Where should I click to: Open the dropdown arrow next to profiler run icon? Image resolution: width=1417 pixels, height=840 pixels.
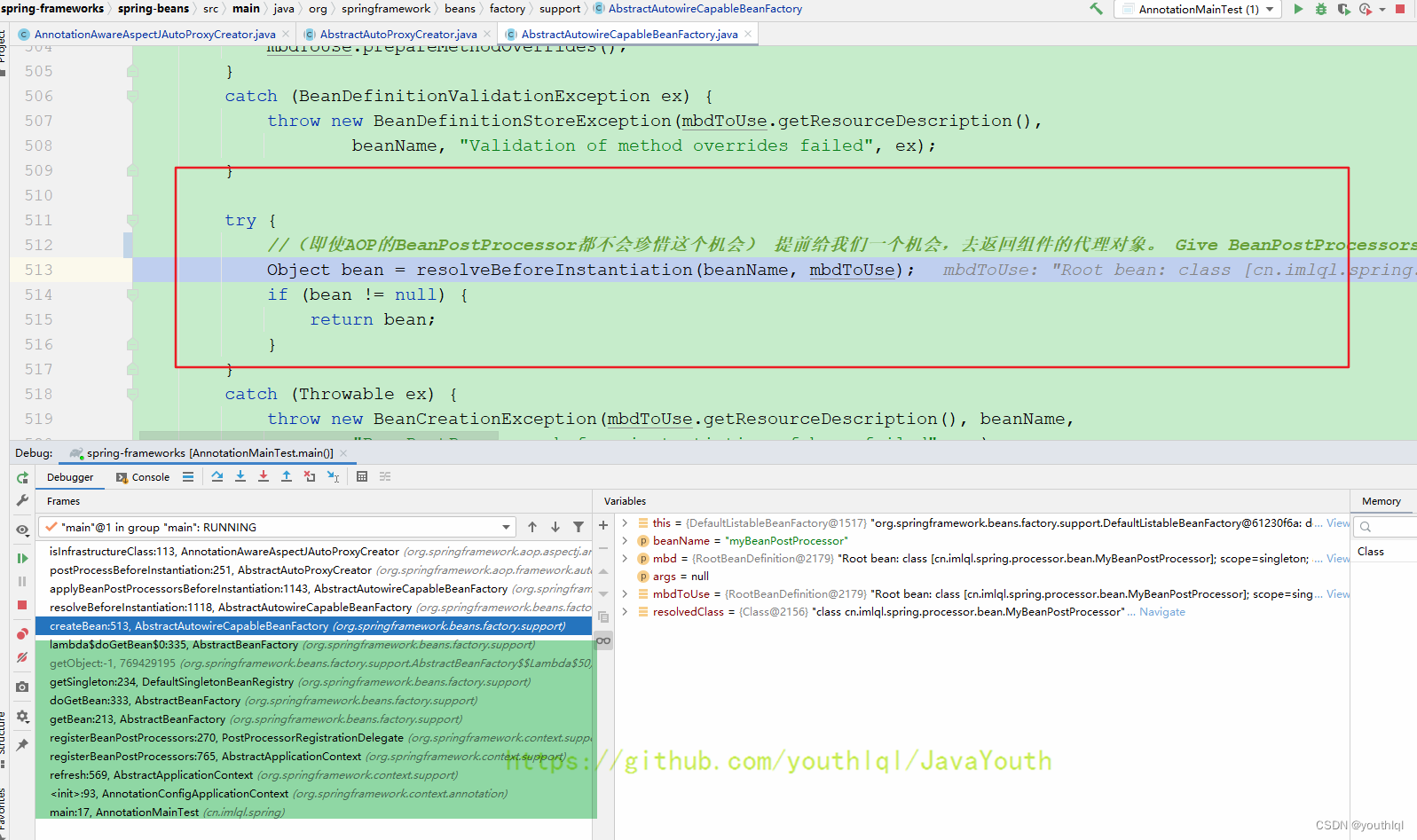1382,10
